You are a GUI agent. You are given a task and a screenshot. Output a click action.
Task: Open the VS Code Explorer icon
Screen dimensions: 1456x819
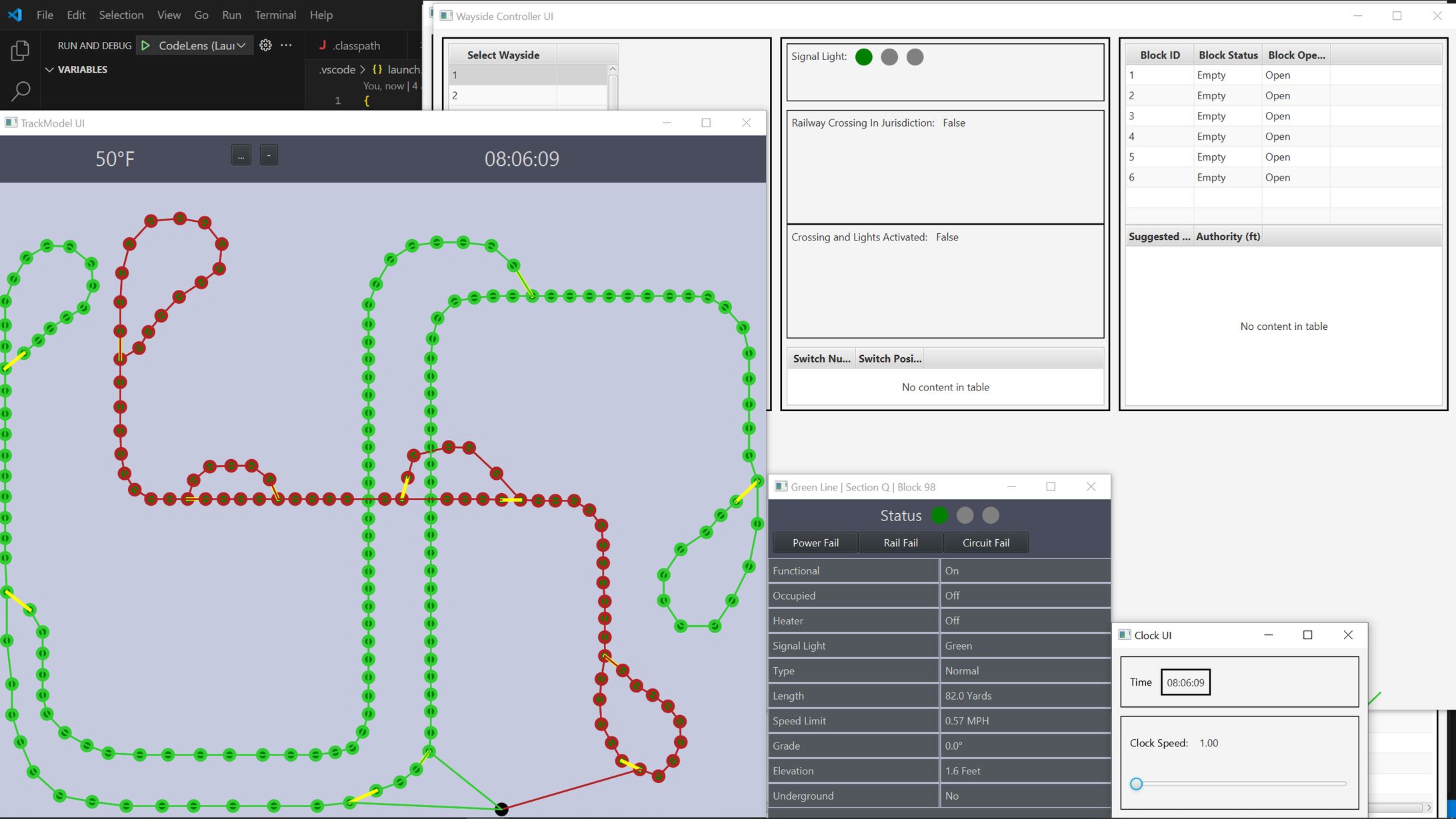[20, 51]
